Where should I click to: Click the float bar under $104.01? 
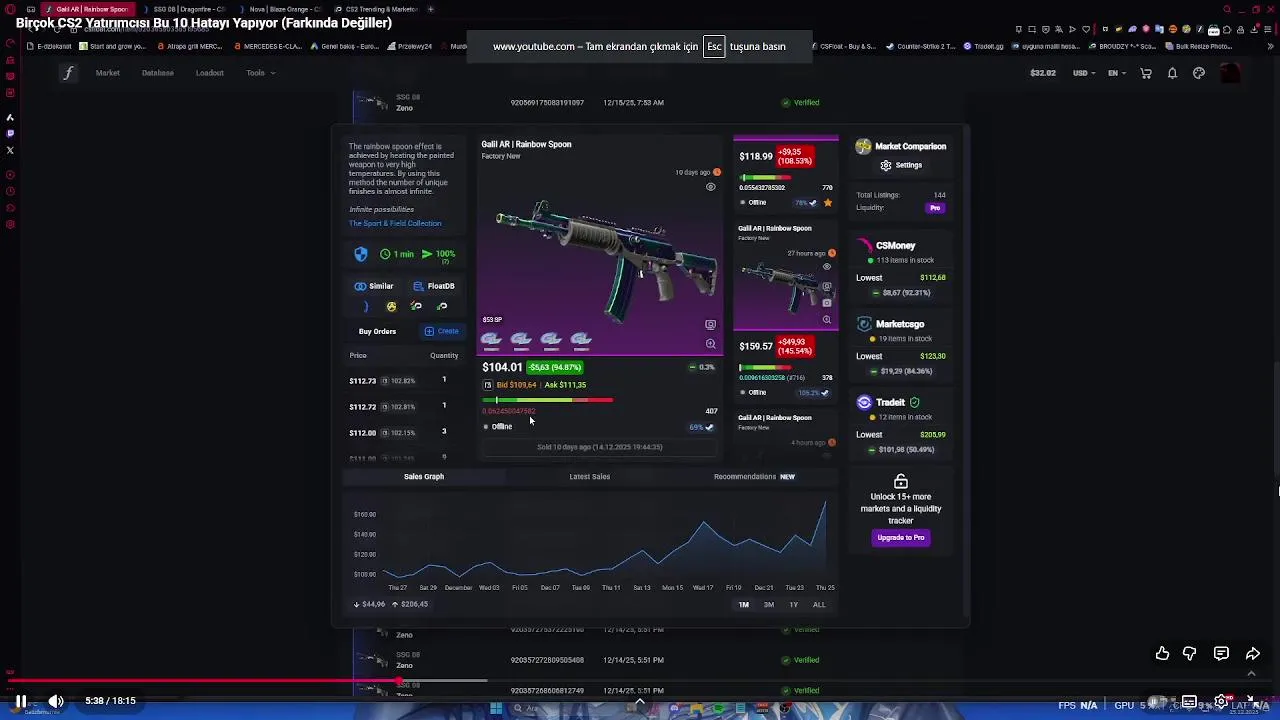[x=547, y=400]
